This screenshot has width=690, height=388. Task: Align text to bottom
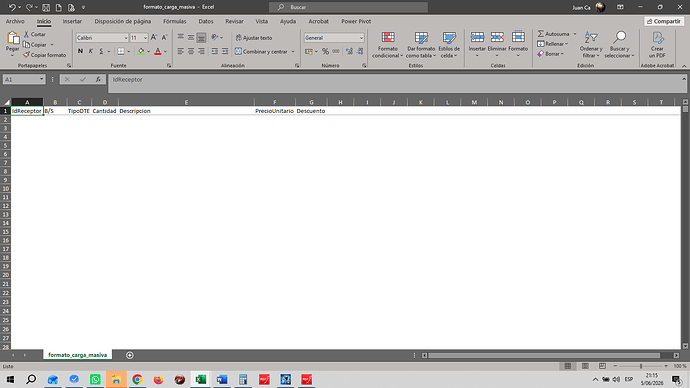point(201,38)
